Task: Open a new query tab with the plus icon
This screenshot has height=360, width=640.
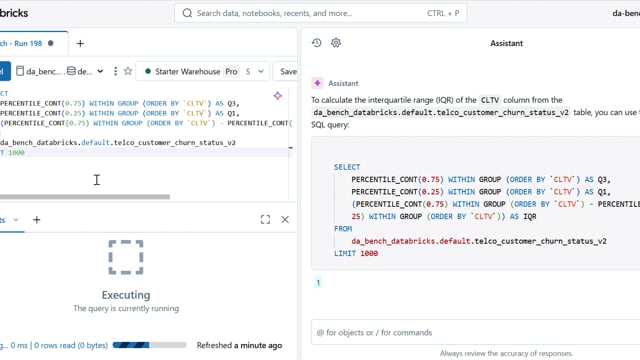Action: [x=80, y=43]
